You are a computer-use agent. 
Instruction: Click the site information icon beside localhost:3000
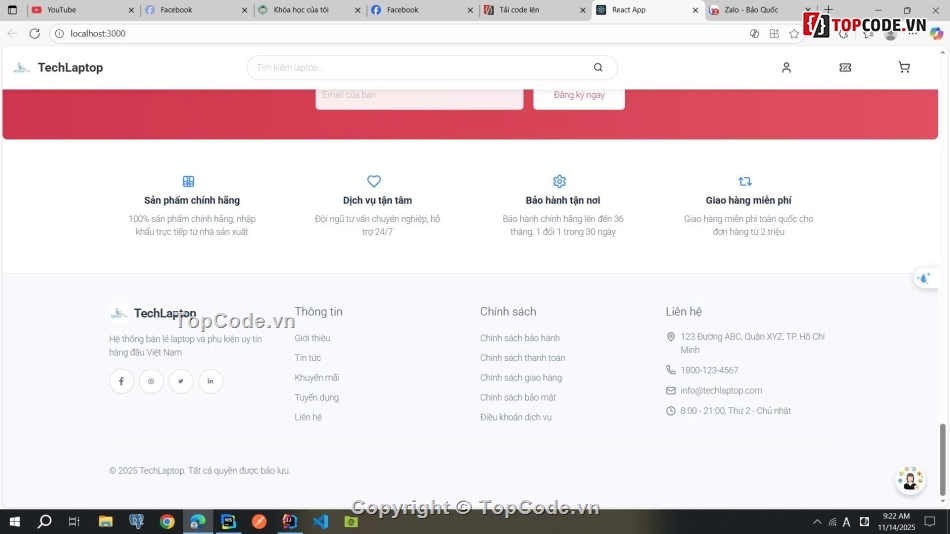pos(59,33)
